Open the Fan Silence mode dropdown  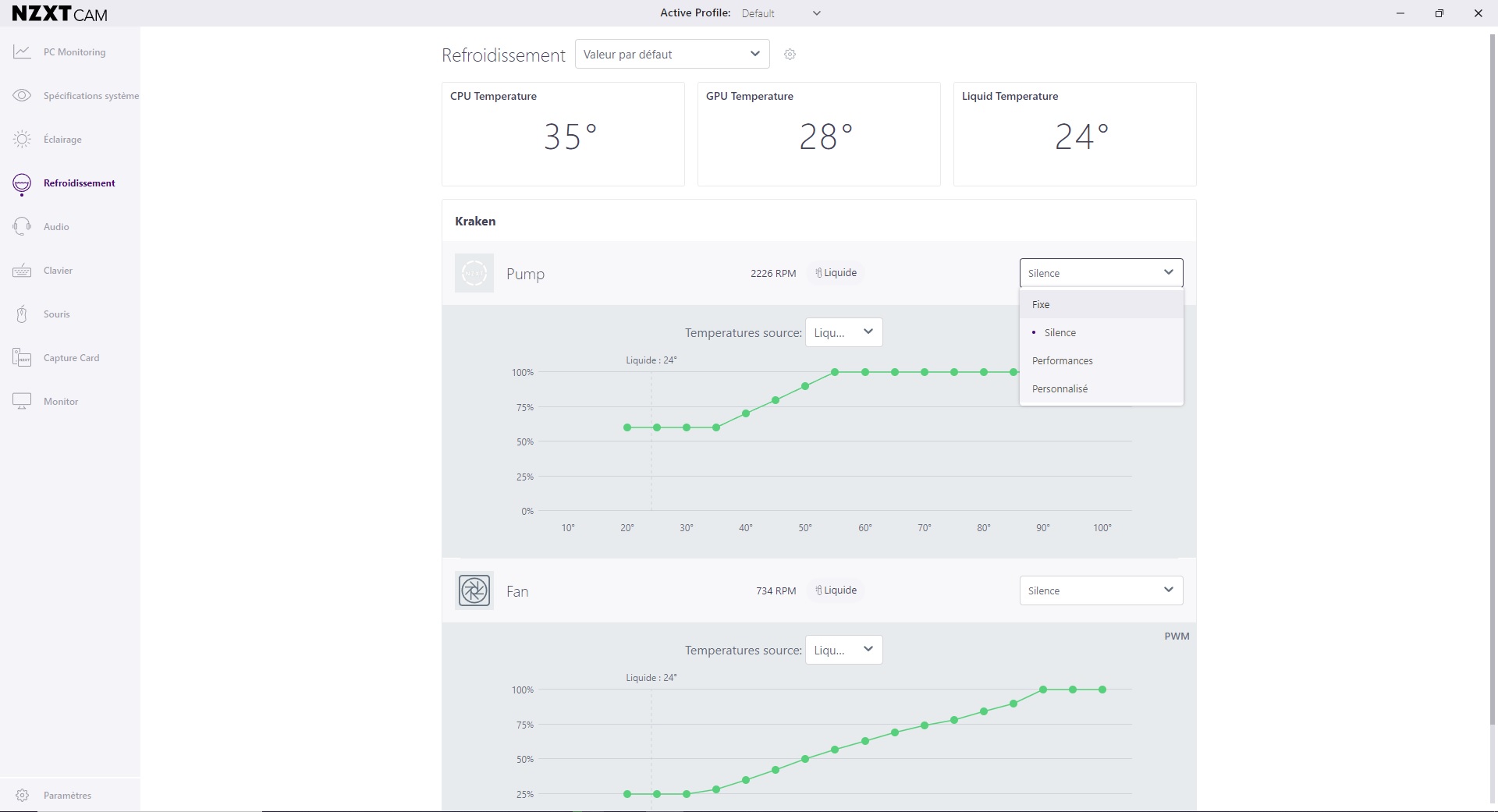click(x=1101, y=590)
